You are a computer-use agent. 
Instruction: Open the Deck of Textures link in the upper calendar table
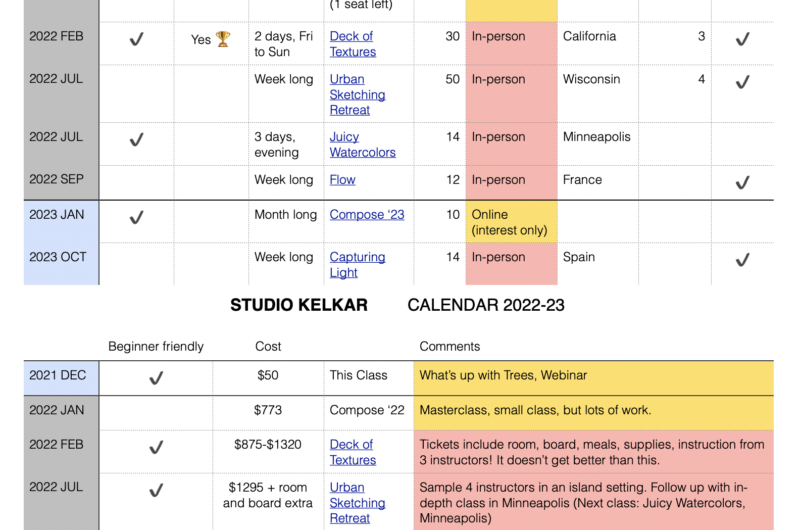pyautogui.click(x=353, y=44)
